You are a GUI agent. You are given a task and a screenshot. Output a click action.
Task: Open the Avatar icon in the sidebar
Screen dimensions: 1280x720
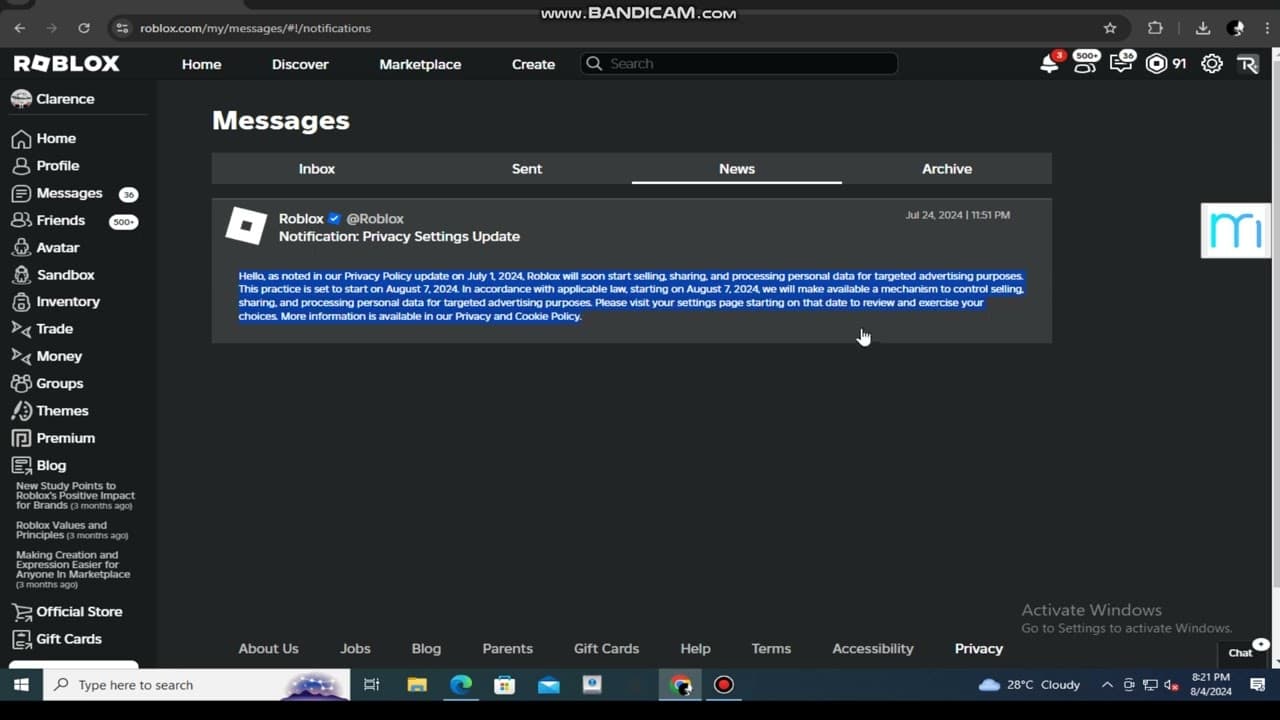[21, 248]
